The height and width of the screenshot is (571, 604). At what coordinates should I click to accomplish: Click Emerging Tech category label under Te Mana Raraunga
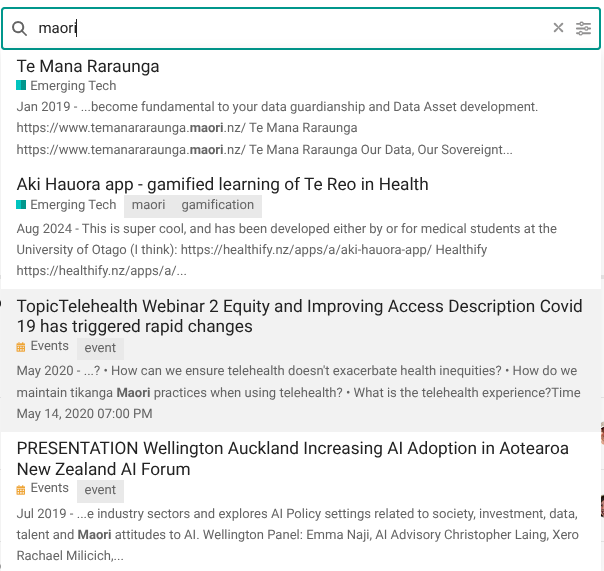click(x=73, y=86)
